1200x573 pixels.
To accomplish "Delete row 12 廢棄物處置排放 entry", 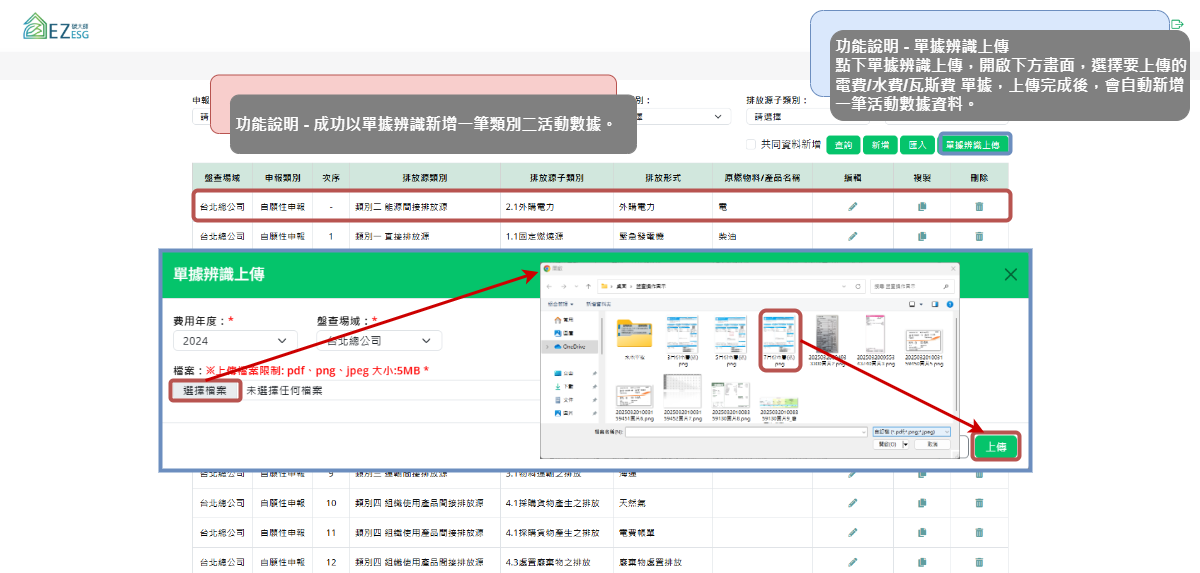I will point(979,562).
